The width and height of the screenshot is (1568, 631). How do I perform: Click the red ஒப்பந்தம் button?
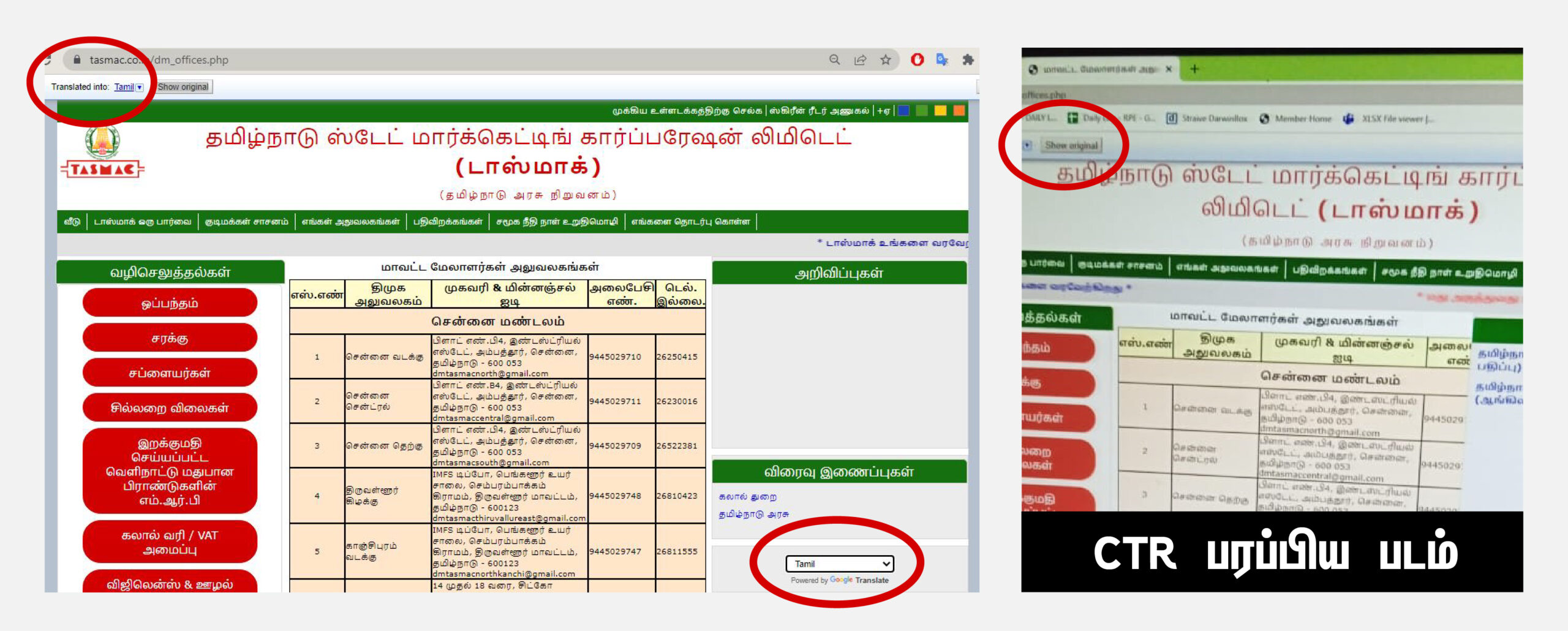(170, 303)
